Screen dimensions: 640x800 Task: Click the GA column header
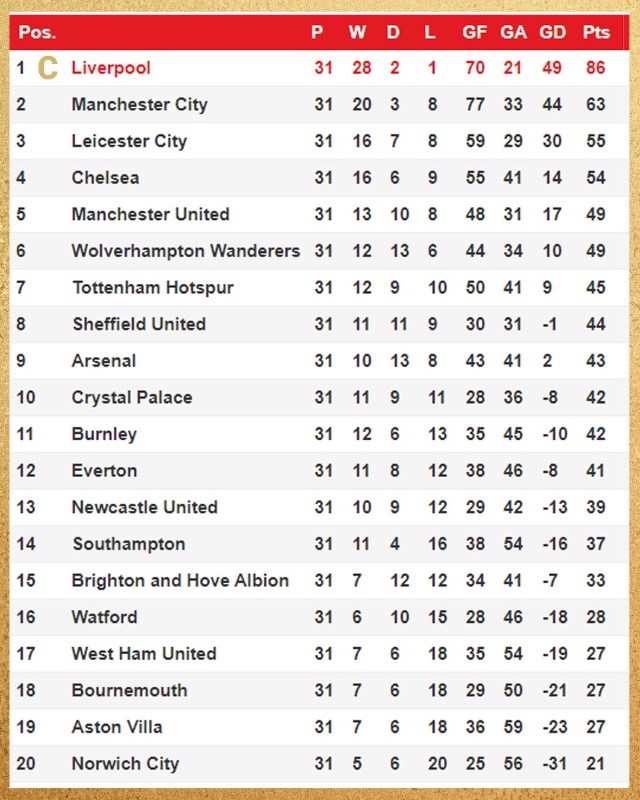tap(513, 32)
